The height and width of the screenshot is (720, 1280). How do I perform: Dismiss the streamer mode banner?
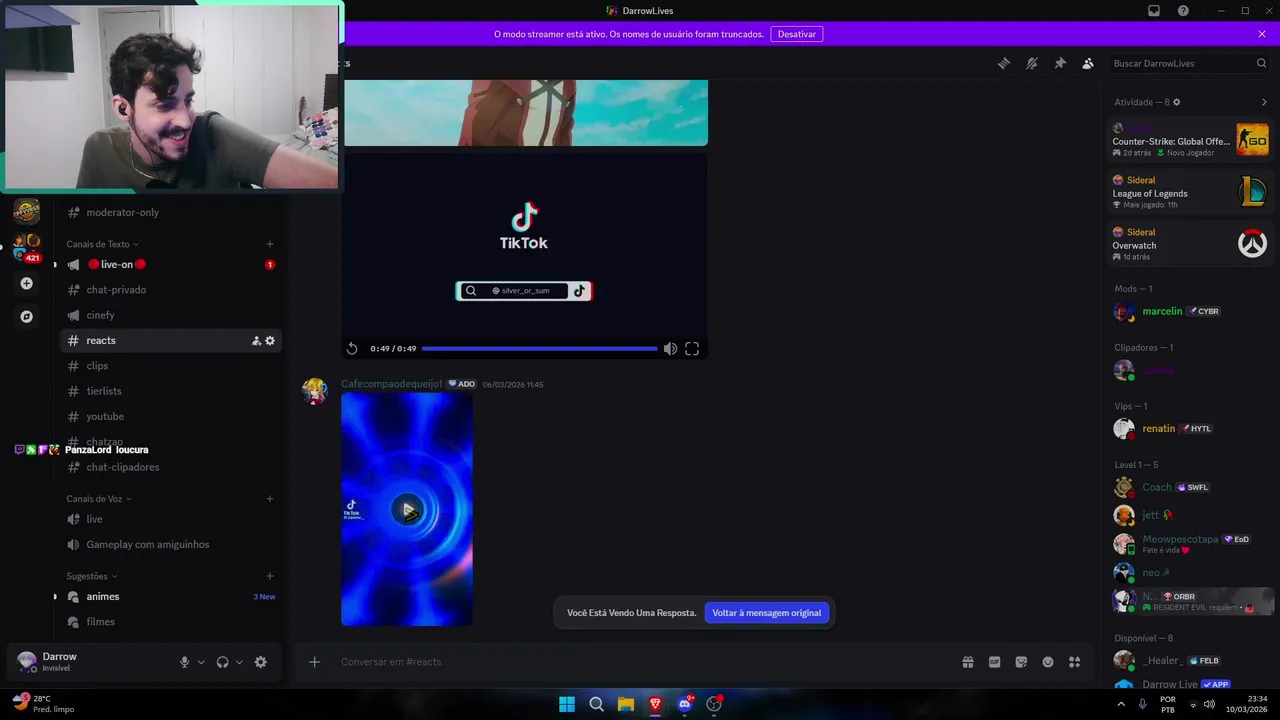tap(1262, 34)
